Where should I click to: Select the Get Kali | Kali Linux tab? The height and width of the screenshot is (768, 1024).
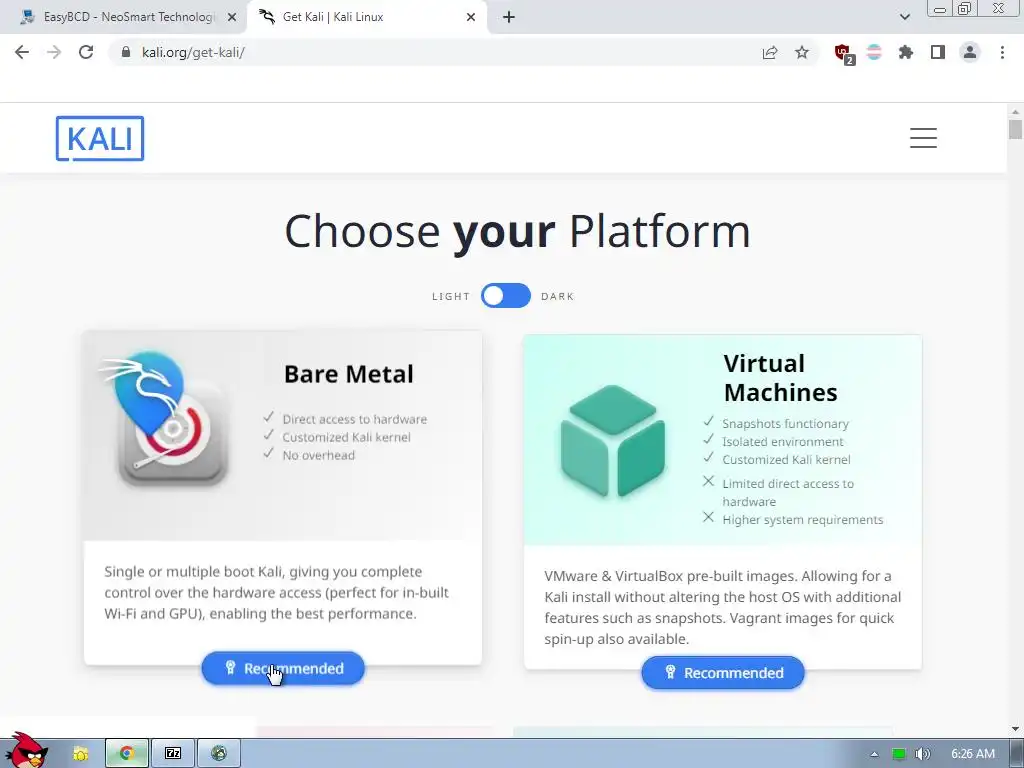[x=366, y=17]
